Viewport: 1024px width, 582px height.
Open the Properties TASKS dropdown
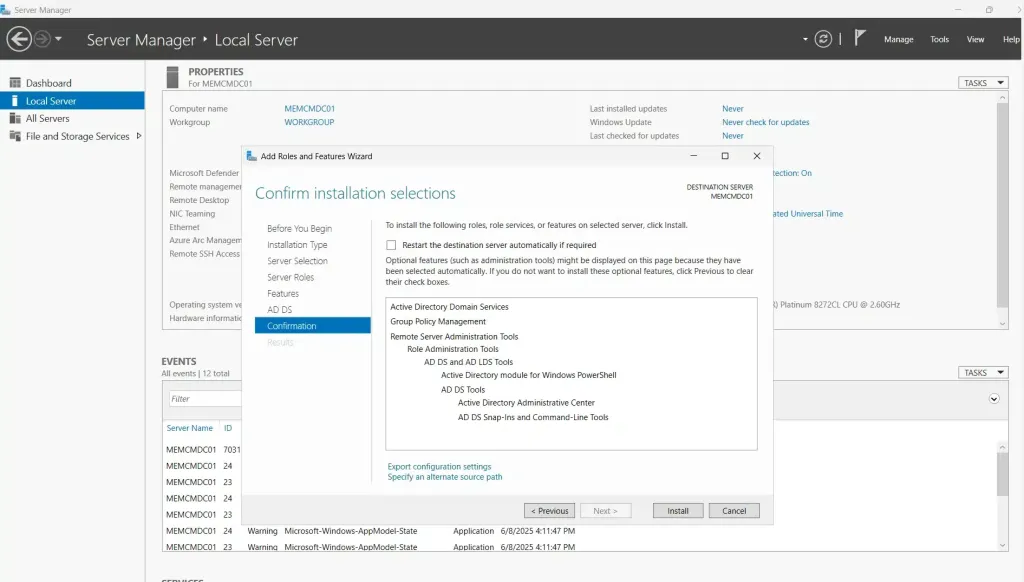[x=983, y=83]
